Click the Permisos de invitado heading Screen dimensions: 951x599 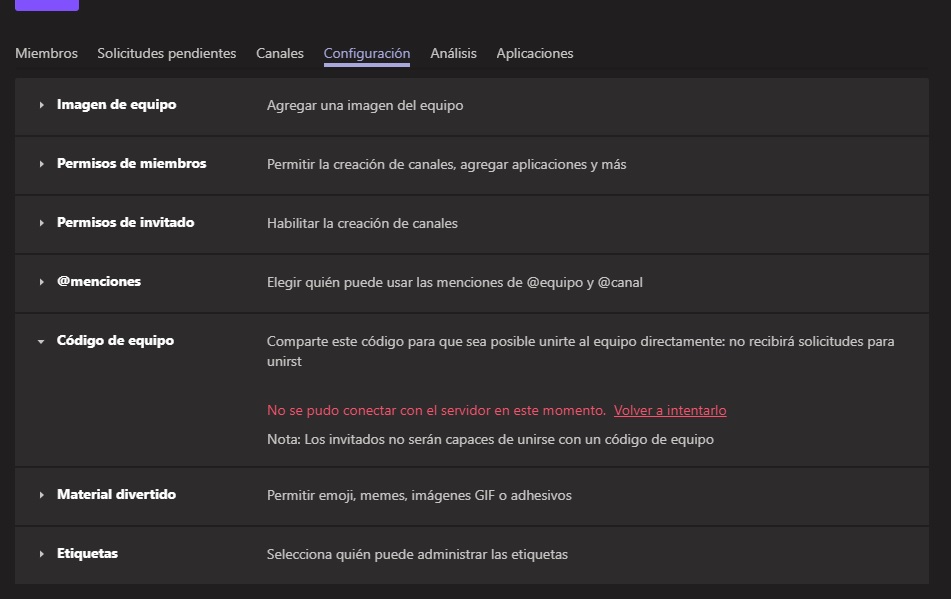point(126,222)
